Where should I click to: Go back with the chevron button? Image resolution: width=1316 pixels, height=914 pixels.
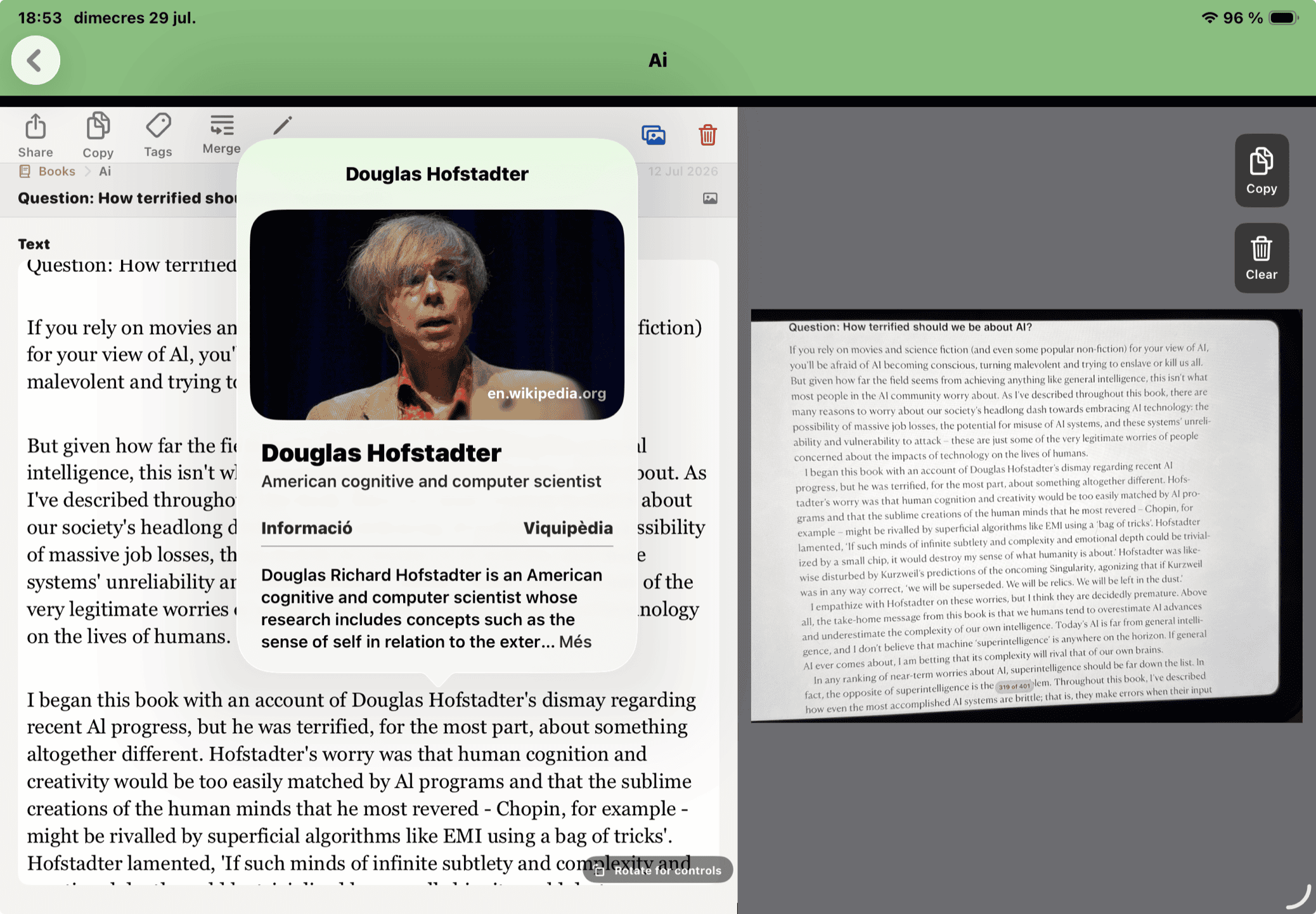[35, 60]
